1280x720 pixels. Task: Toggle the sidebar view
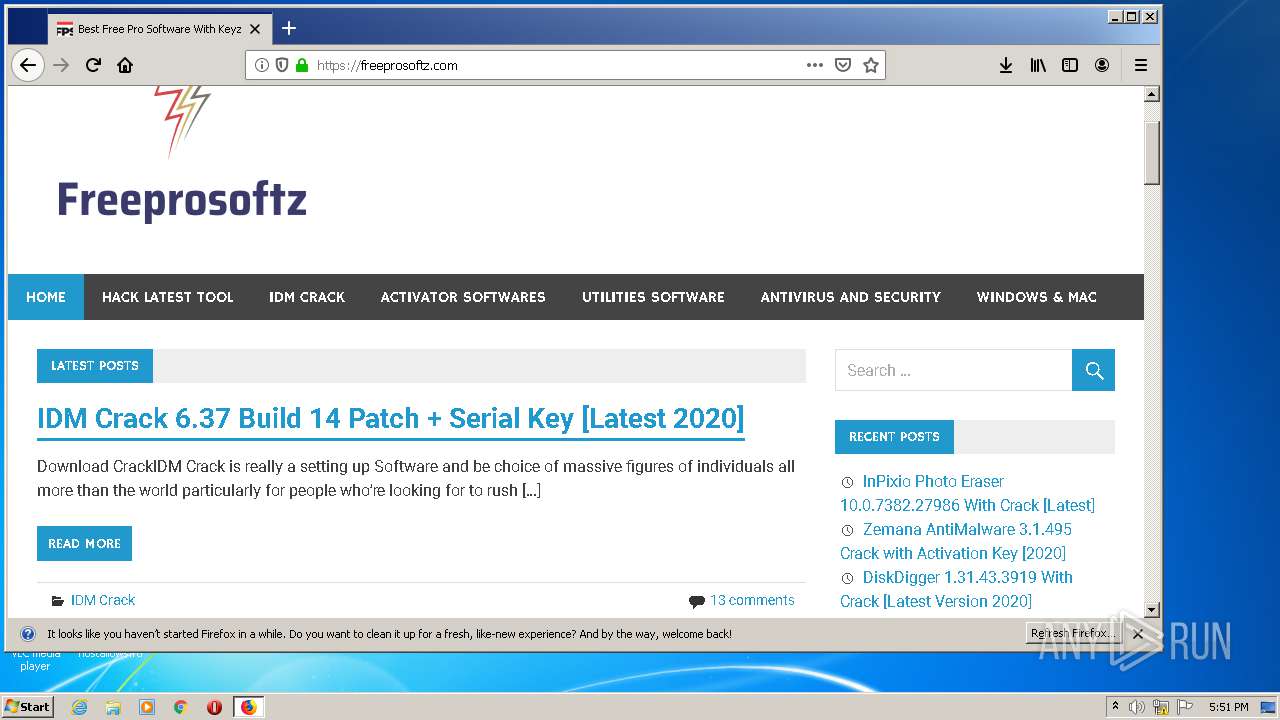(x=1070, y=65)
